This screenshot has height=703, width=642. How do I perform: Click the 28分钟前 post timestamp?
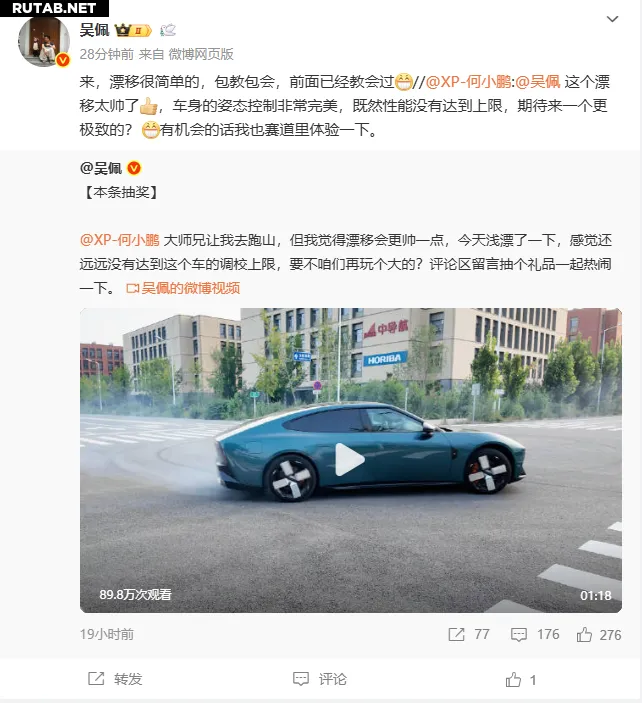tap(107, 54)
